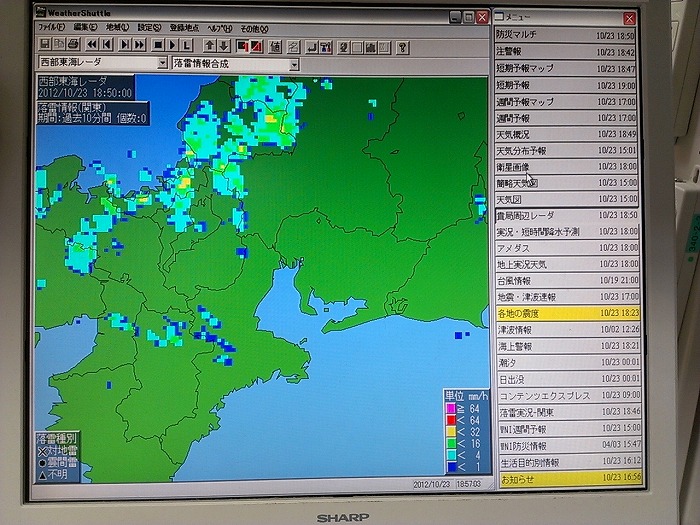The image size is (700, 525).
Task: Open the 落雷情報合成 layer dropdown
Action: tap(294, 64)
